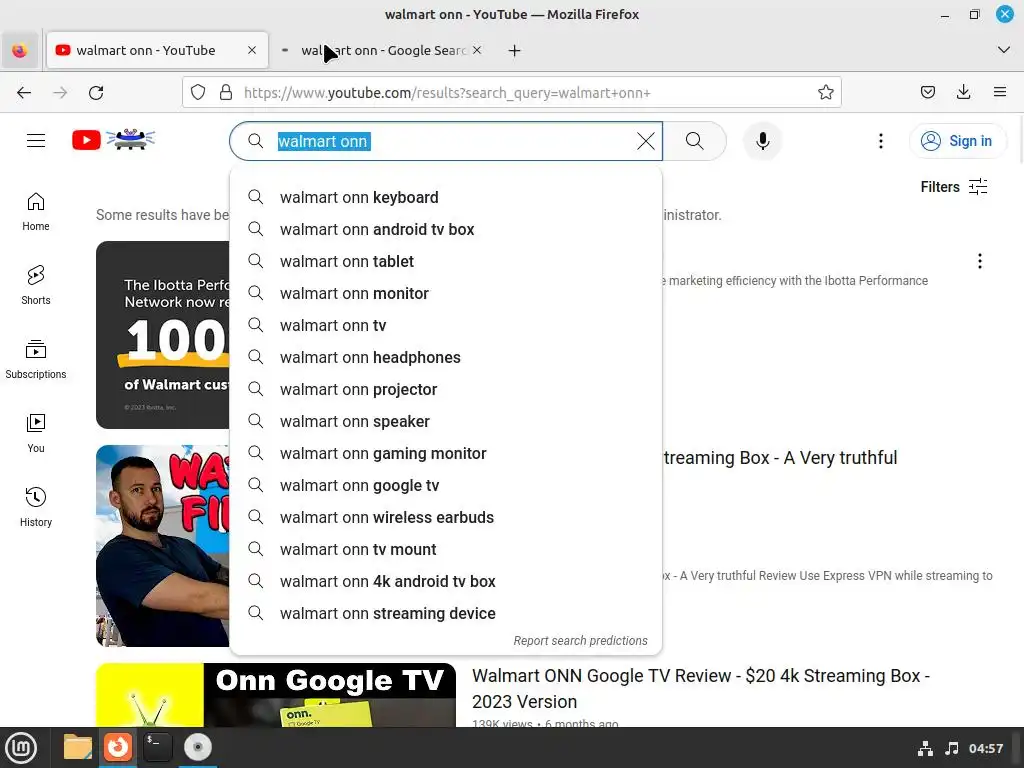Go back to the previous page
Image resolution: width=1024 pixels, height=768 pixels.
click(24, 93)
